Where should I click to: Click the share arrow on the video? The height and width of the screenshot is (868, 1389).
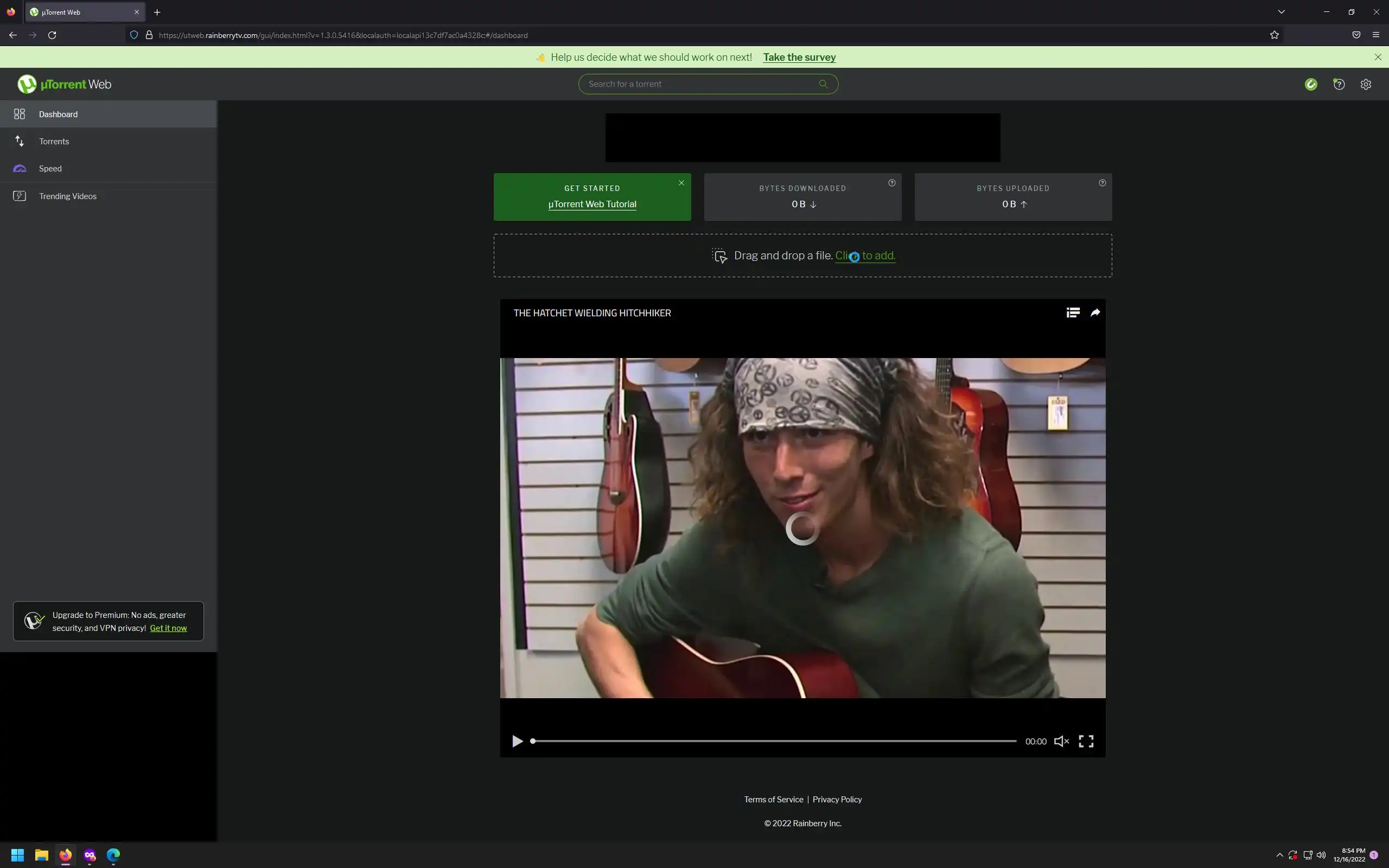tap(1095, 312)
